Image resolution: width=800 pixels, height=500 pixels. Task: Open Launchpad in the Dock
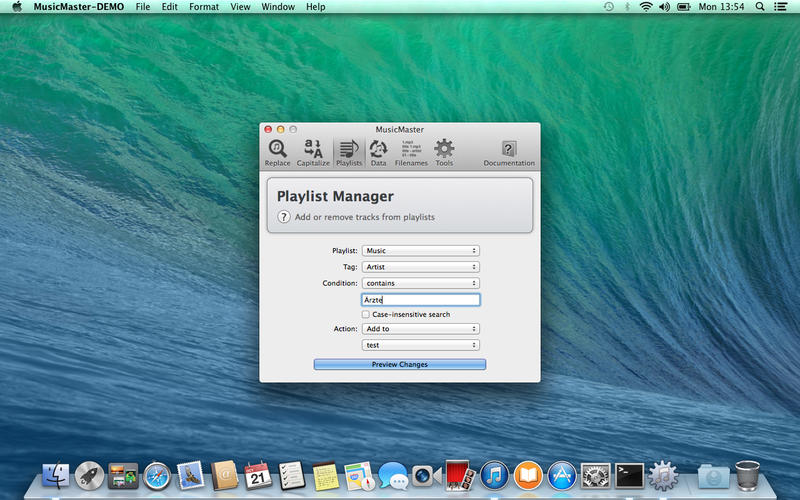tap(89, 476)
